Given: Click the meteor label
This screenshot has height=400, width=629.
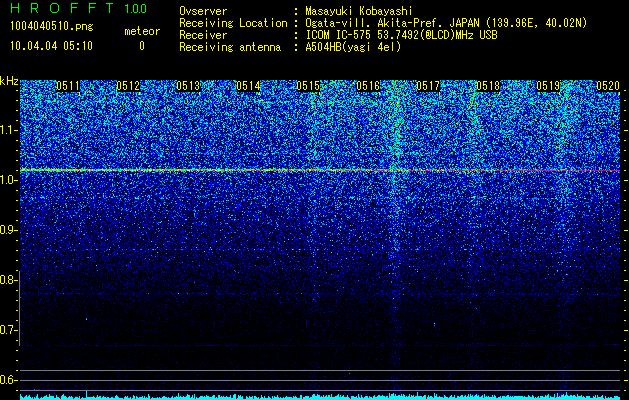Looking at the screenshot, I should [142, 31].
